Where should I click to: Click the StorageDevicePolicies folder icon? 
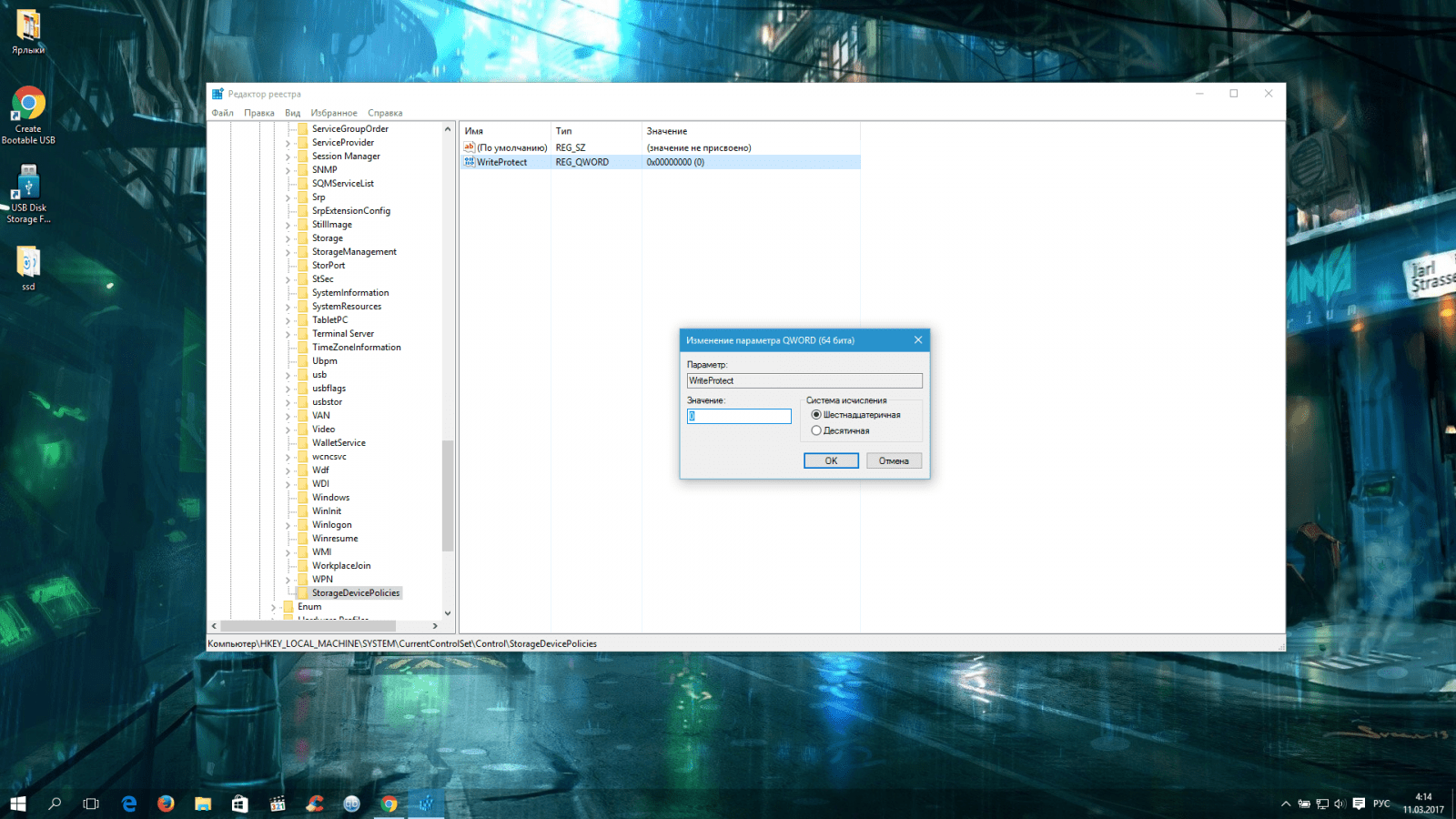302,593
